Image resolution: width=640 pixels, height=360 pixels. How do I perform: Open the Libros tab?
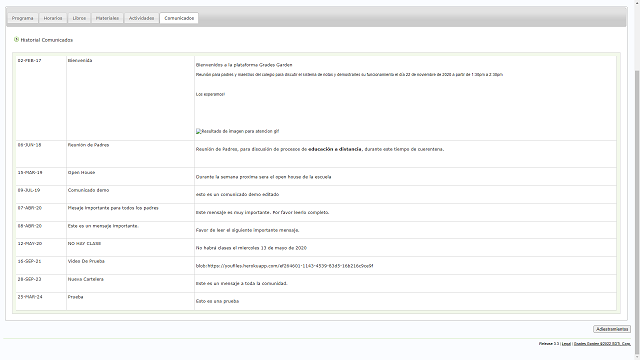click(79, 18)
